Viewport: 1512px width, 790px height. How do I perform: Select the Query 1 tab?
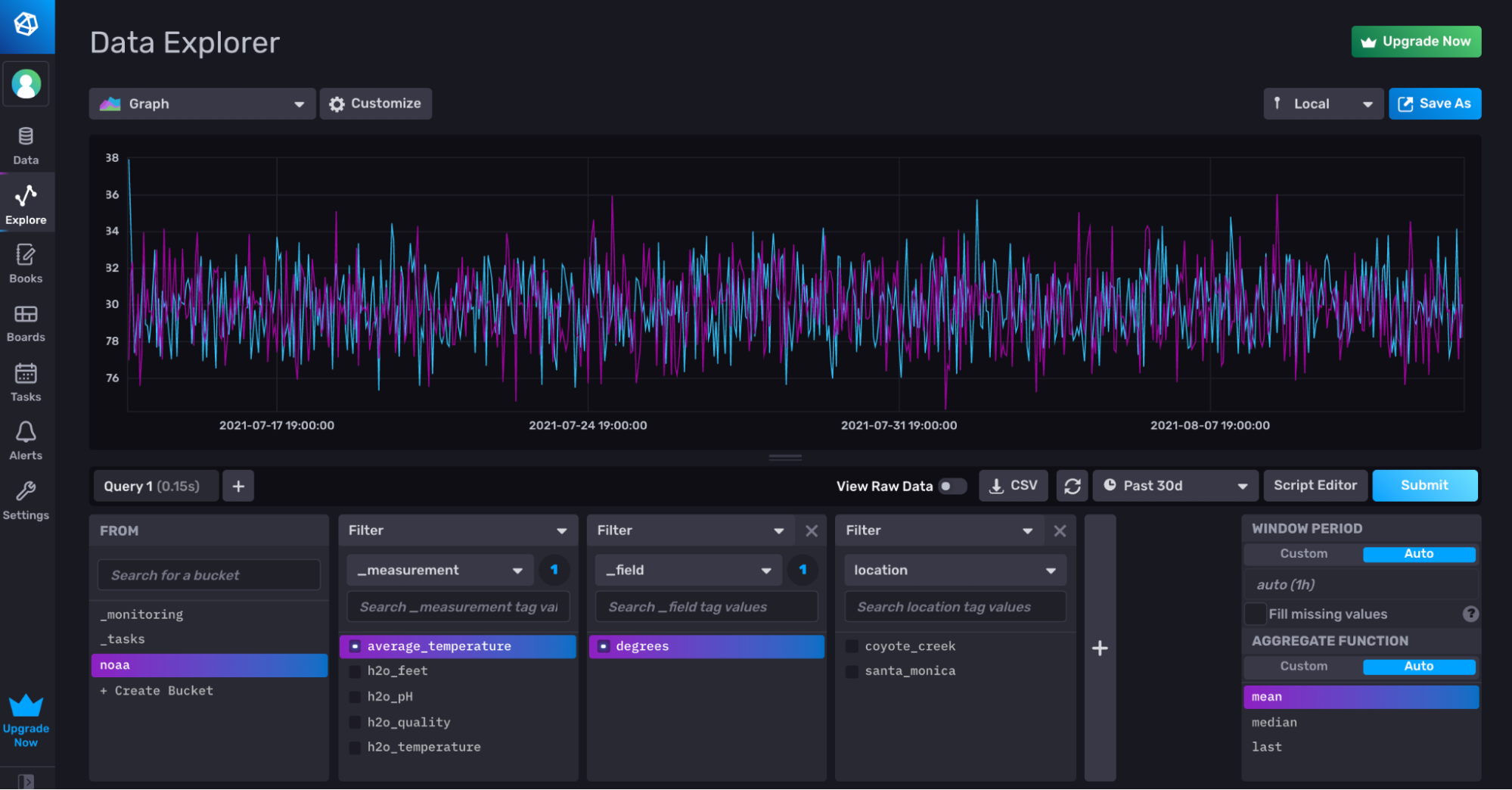155,486
